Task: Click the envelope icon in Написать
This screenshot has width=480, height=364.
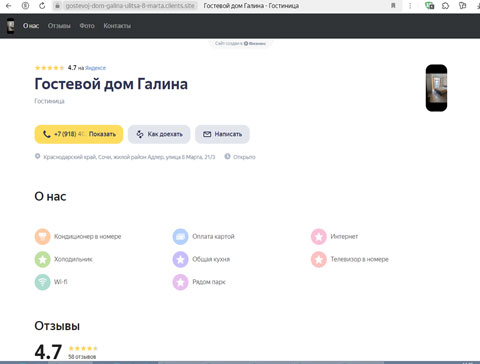Action: tap(207, 134)
